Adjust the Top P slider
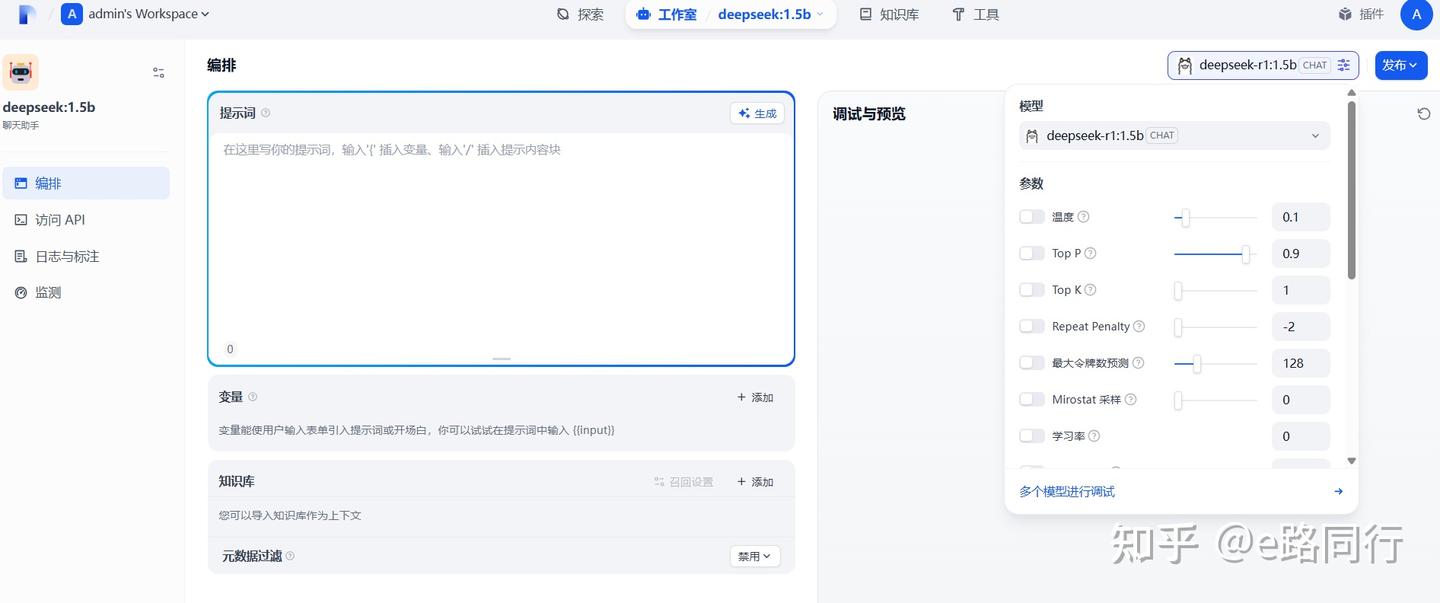The image size is (1440, 603). [1216, 254]
